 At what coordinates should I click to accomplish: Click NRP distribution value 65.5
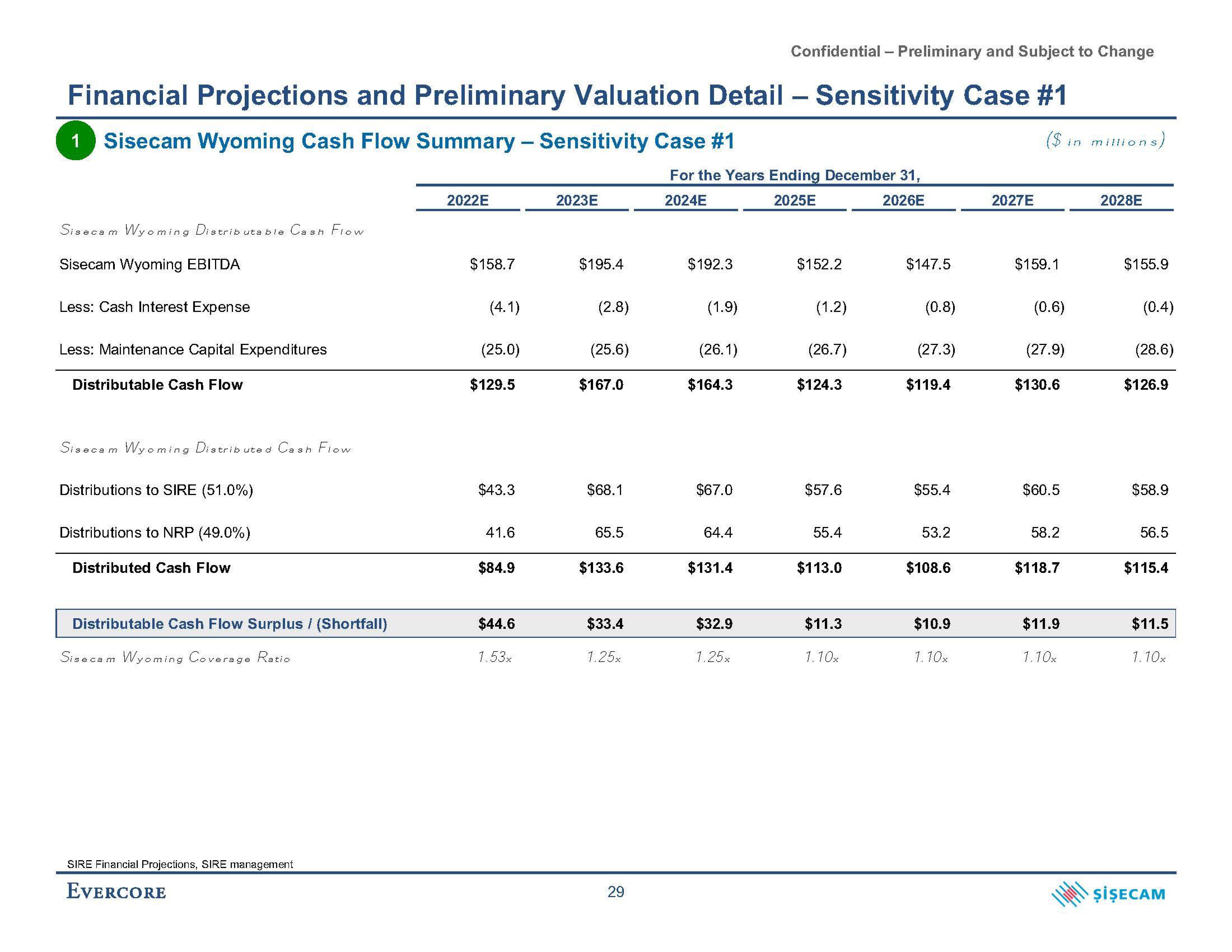point(609,532)
